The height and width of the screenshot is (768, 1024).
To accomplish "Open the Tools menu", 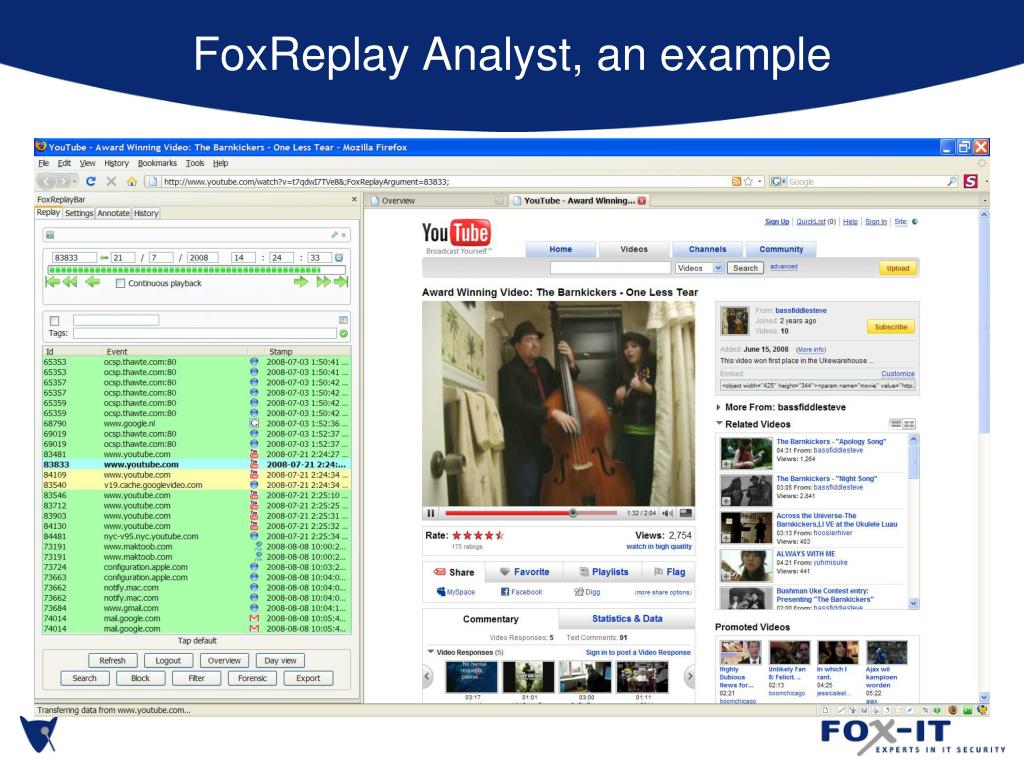I will [x=195, y=163].
